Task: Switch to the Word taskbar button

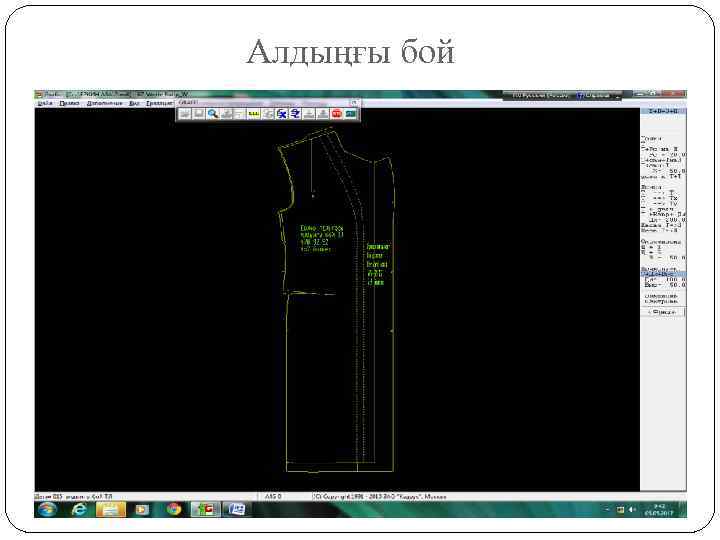Action: pyautogui.click(x=236, y=509)
